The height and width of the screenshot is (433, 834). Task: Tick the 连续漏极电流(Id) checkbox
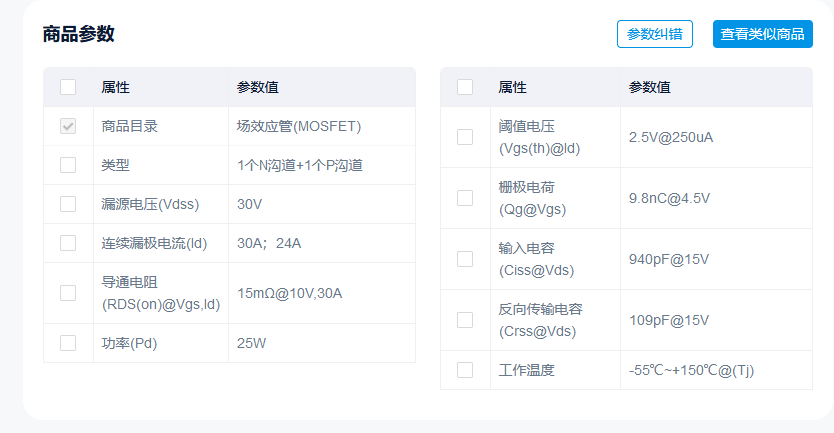coord(68,243)
